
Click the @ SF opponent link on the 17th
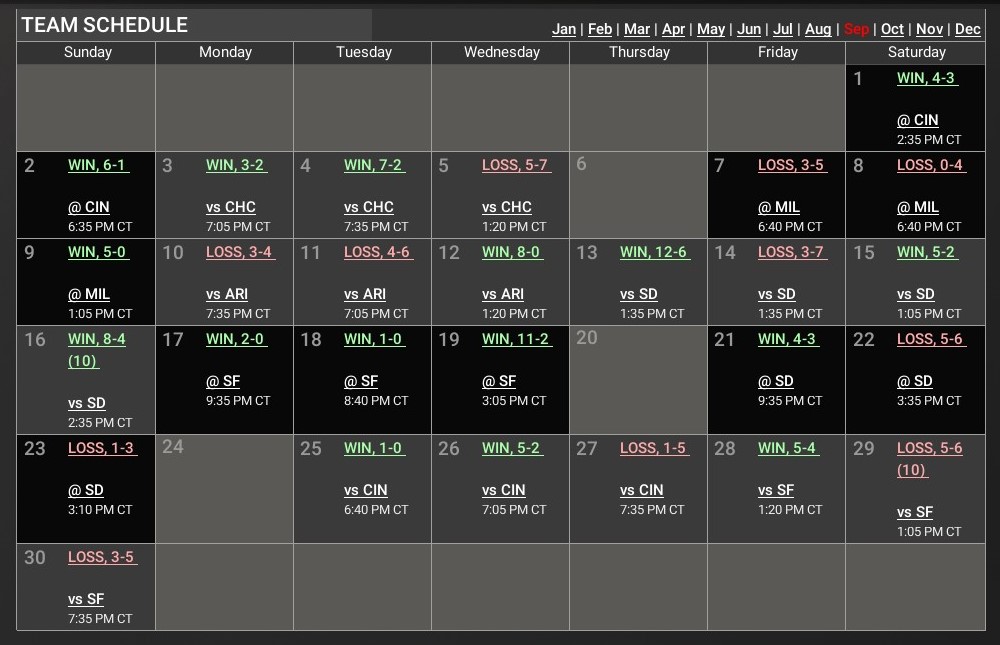pyautogui.click(x=223, y=381)
